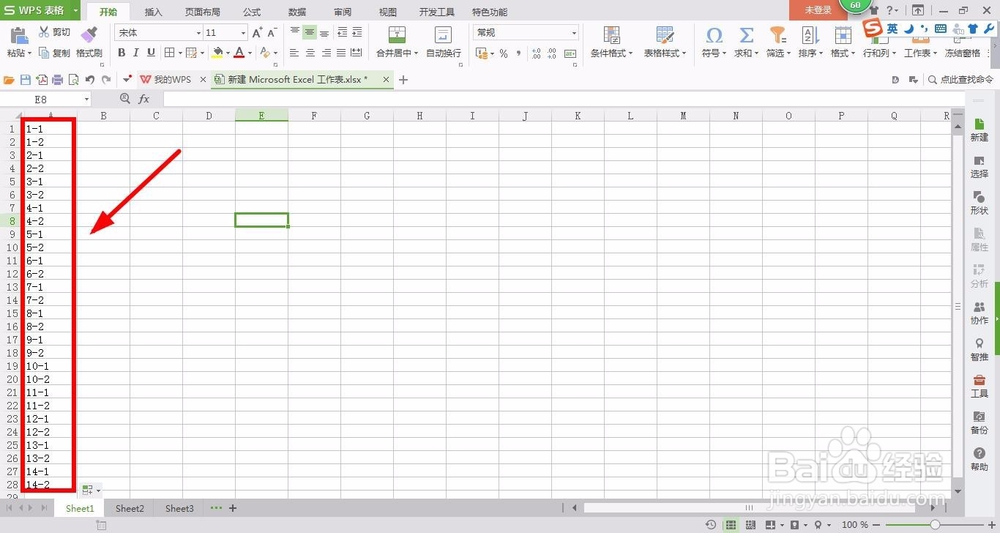This screenshot has height=533, width=1000.
Task: Toggle Underline formatting
Action: point(151,53)
